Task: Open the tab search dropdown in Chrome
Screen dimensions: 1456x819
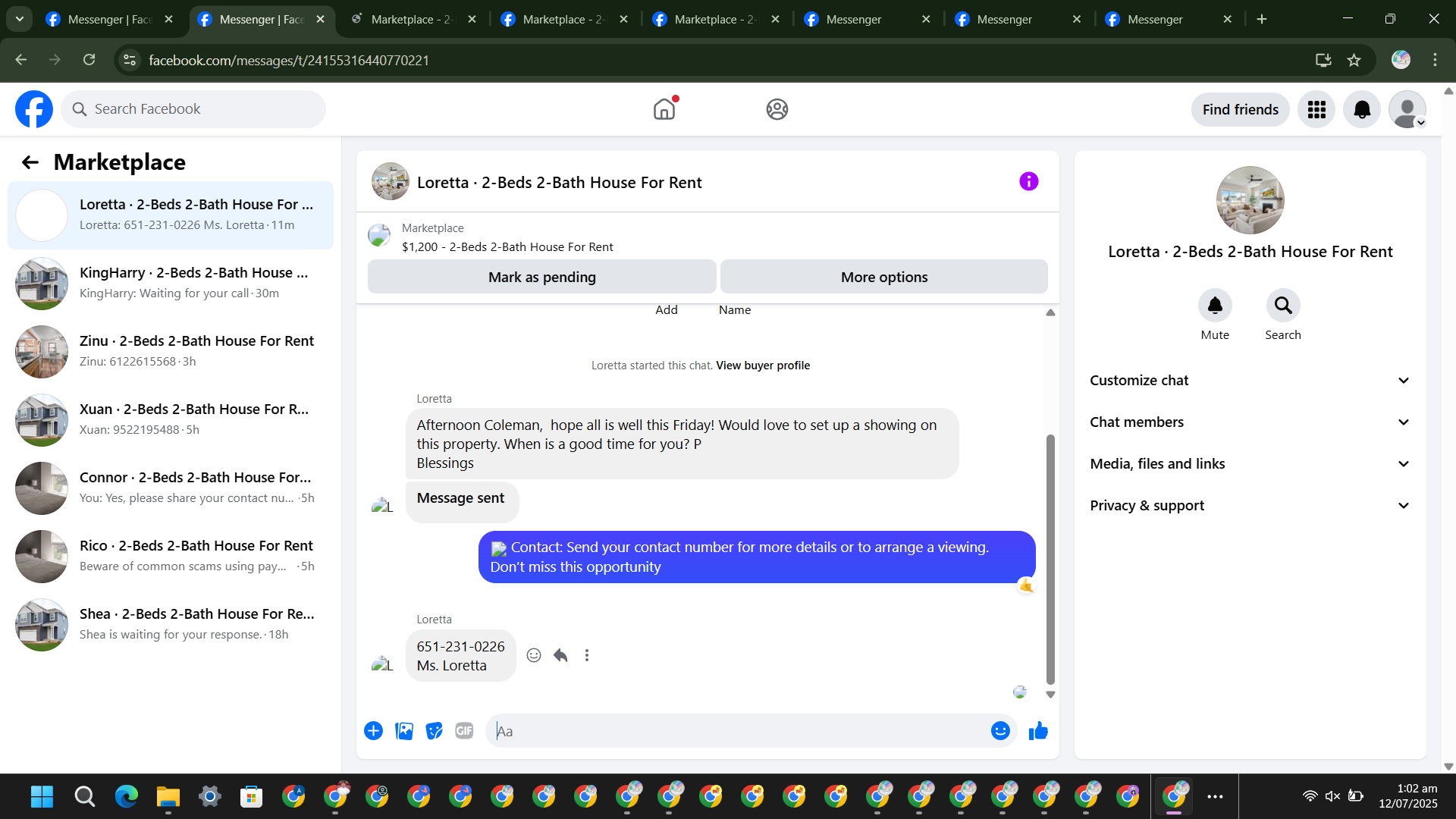Action: (20, 19)
